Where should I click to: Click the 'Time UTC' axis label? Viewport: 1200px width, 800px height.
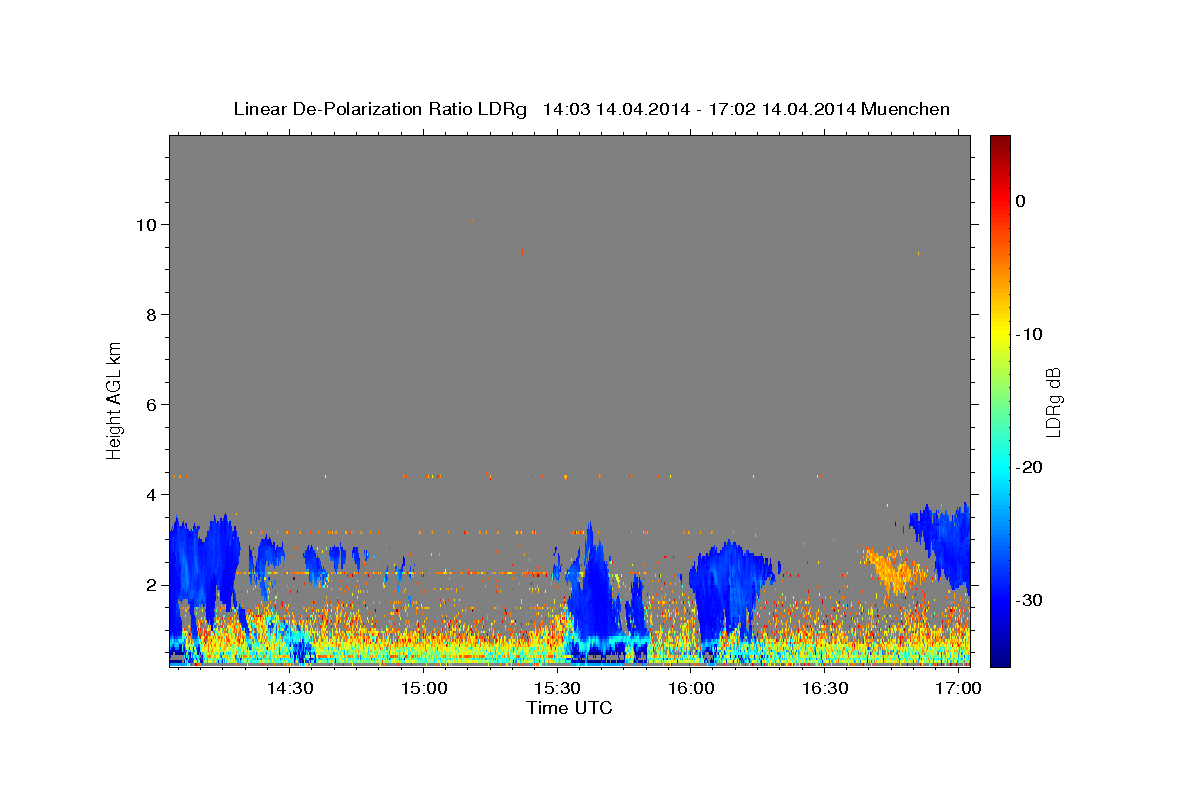click(569, 708)
